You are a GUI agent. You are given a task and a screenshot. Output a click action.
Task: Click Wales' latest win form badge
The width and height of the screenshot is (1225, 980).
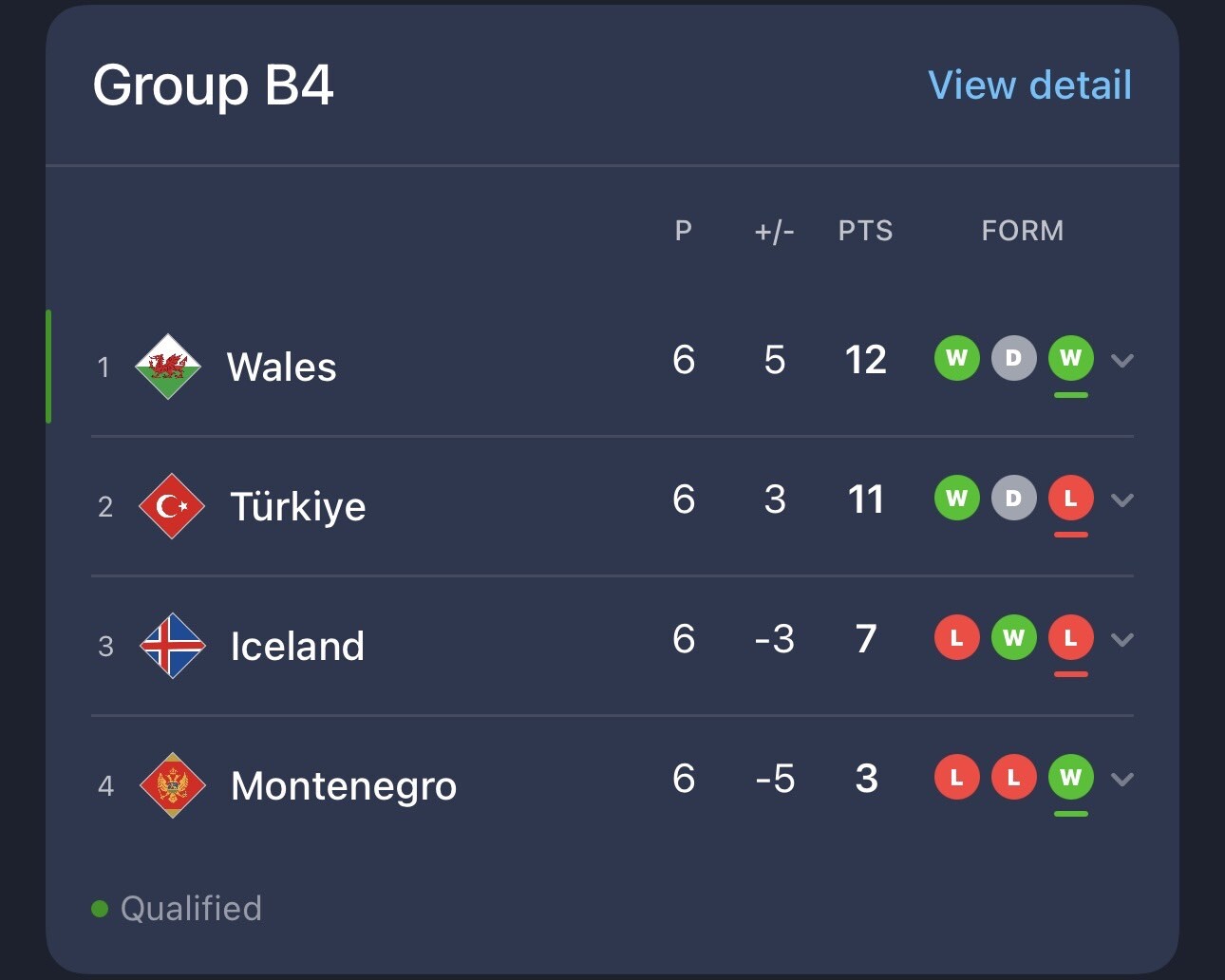coord(1070,359)
